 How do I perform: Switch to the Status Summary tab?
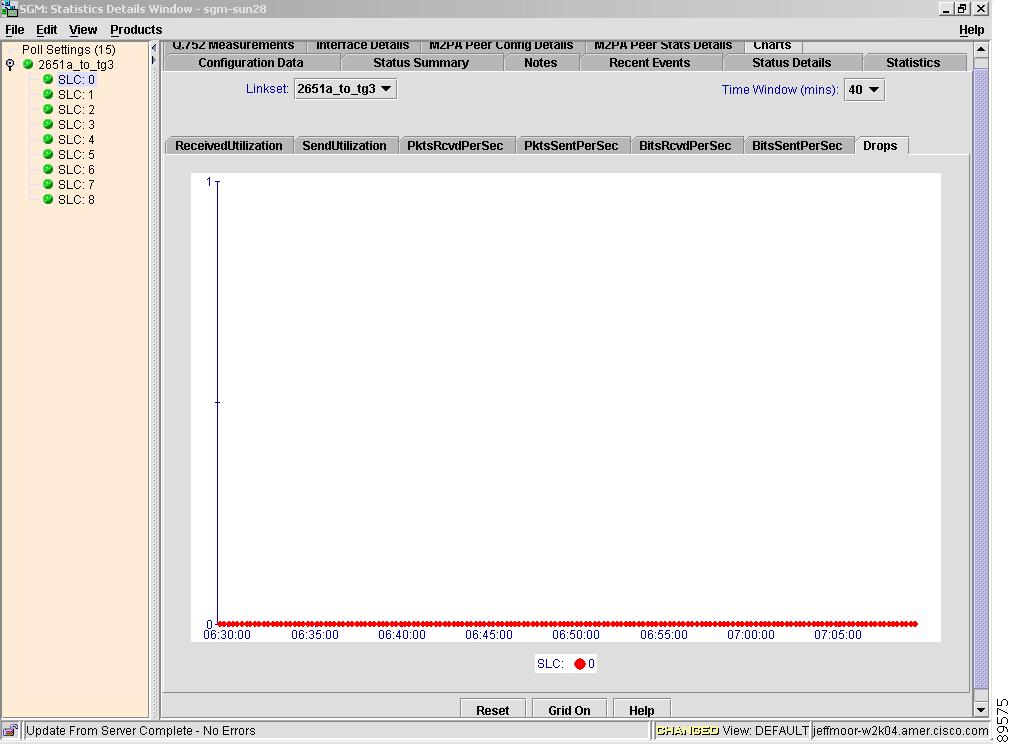[x=421, y=63]
